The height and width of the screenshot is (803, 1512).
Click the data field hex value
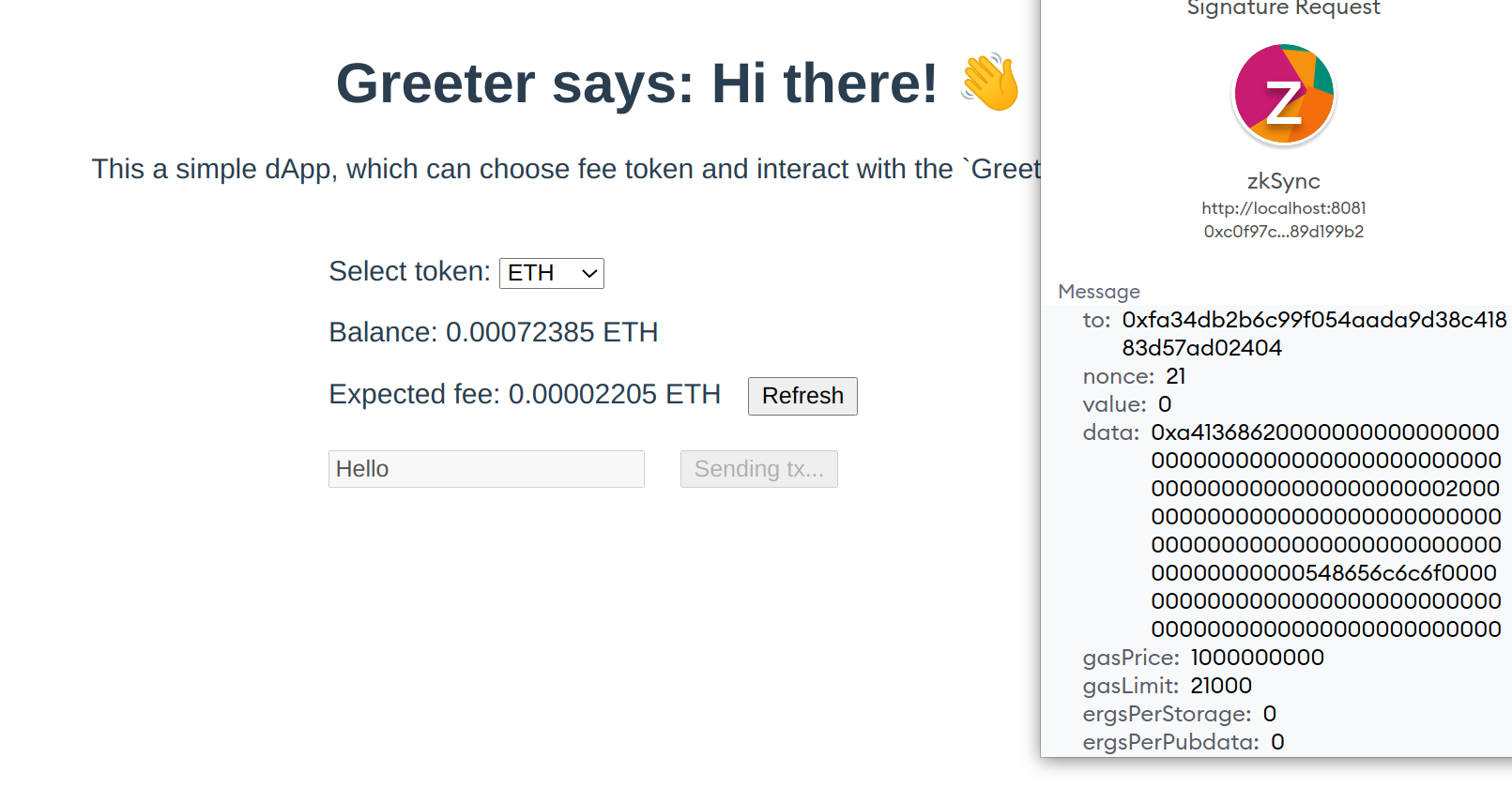[1325, 531]
